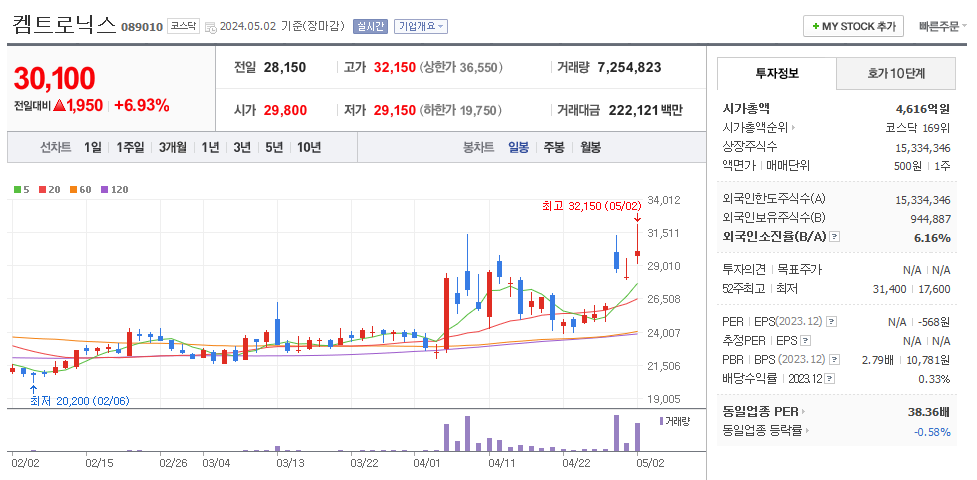Screen dimensions: 977x480
Task: Switch to the 호가10단계 tab
Action: pyautogui.click(x=895, y=74)
